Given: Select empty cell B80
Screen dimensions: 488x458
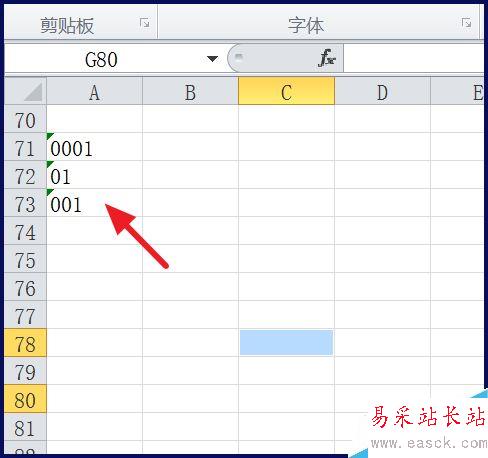Looking at the screenshot, I should click(x=190, y=399).
